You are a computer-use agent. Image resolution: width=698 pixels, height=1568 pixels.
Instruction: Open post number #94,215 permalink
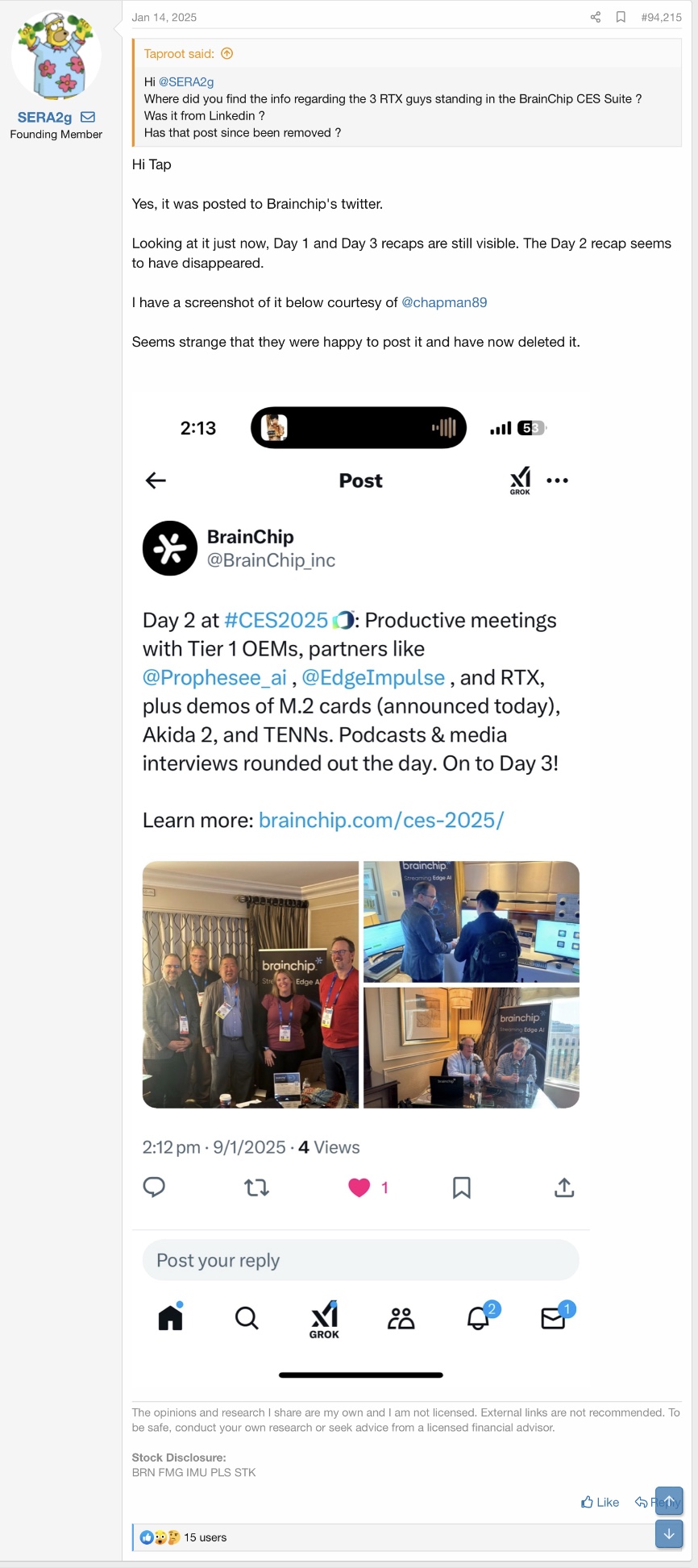pyautogui.click(x=661, y=17)
